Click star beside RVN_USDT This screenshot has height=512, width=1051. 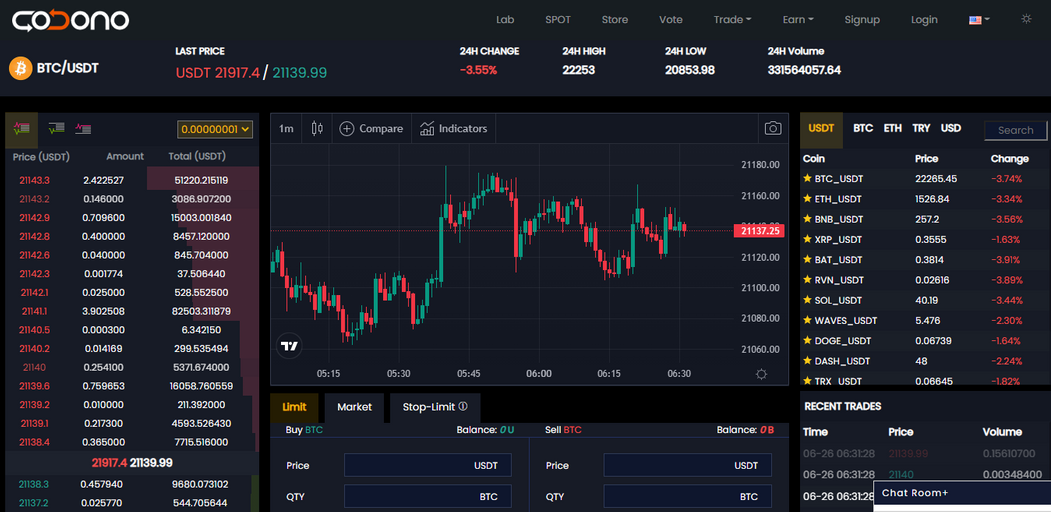(x=808, y=279)
